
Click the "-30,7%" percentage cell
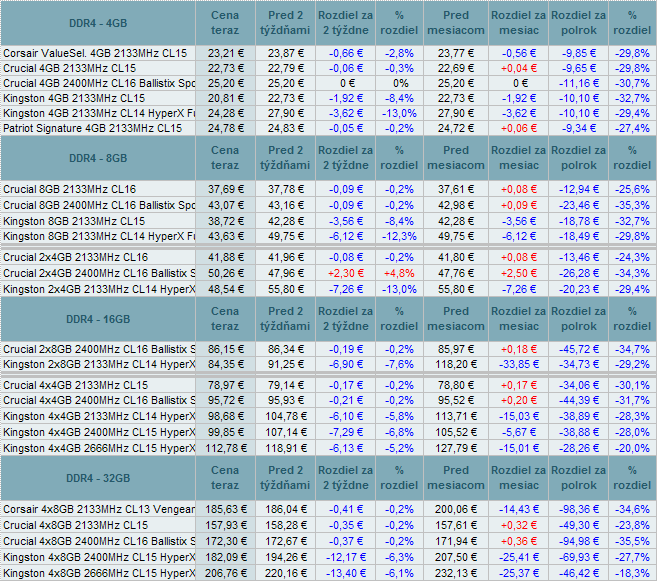tap(632, 83)
